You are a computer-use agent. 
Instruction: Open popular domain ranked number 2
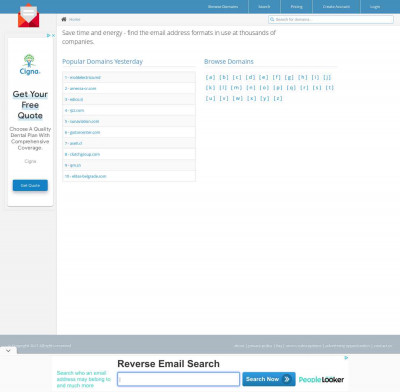[x=80, y=88]
